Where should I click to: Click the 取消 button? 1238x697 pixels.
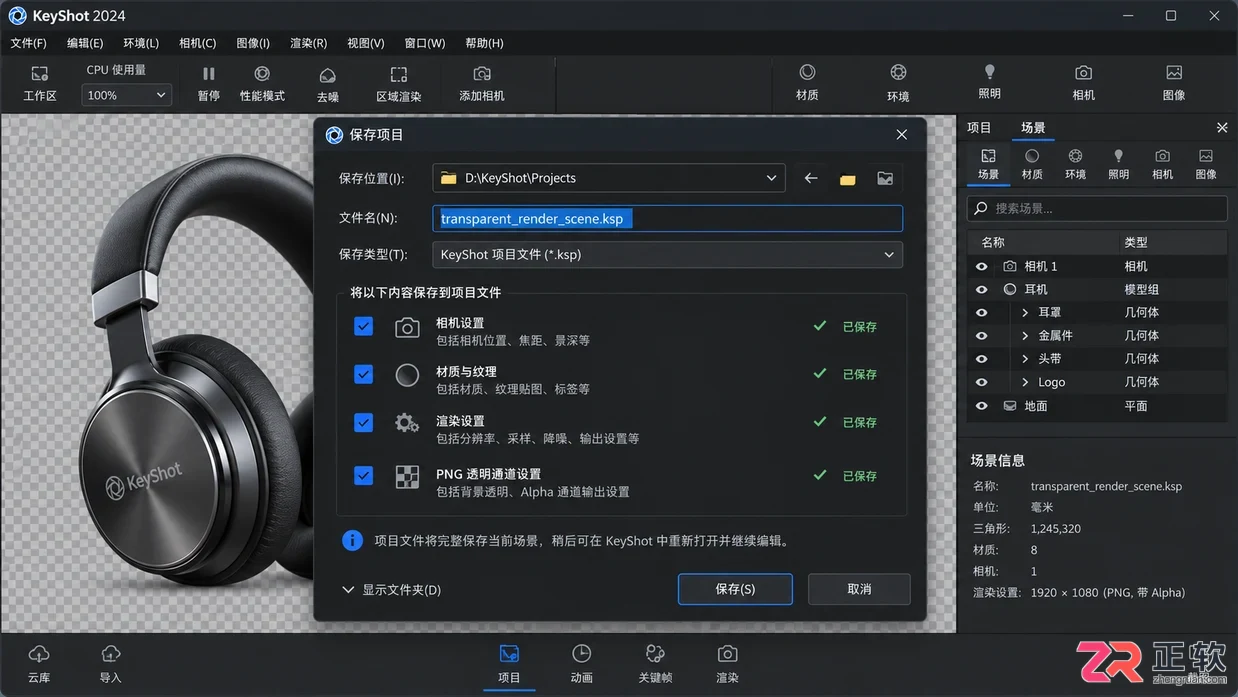pos(859,589)
